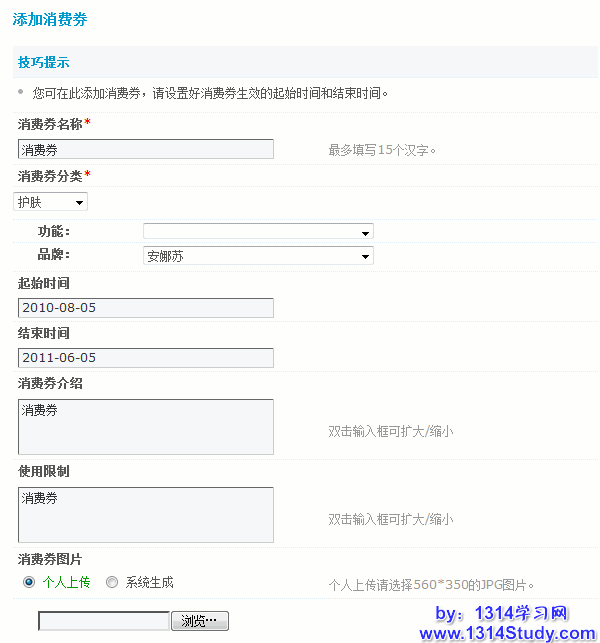Click inside the 使用限制 text area

tap(146, 515)
